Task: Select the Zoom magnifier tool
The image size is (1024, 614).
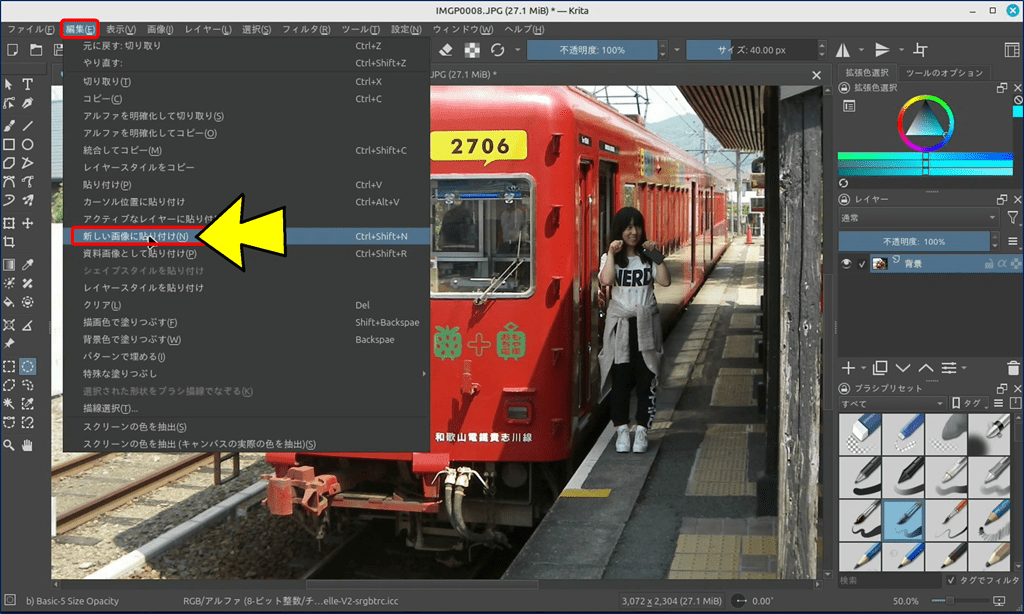Action: pos(9,445)
